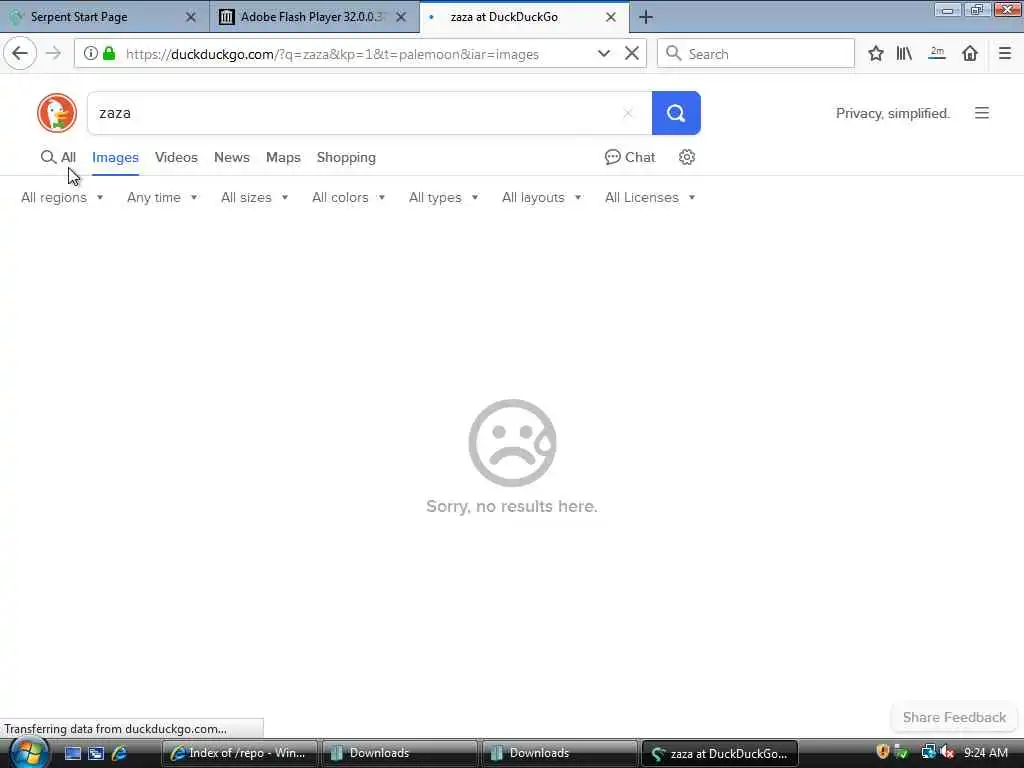This screenshot has height=768, width=1024.
Task: Close the Adobe Flash Player tab
Action: point(401,17)
